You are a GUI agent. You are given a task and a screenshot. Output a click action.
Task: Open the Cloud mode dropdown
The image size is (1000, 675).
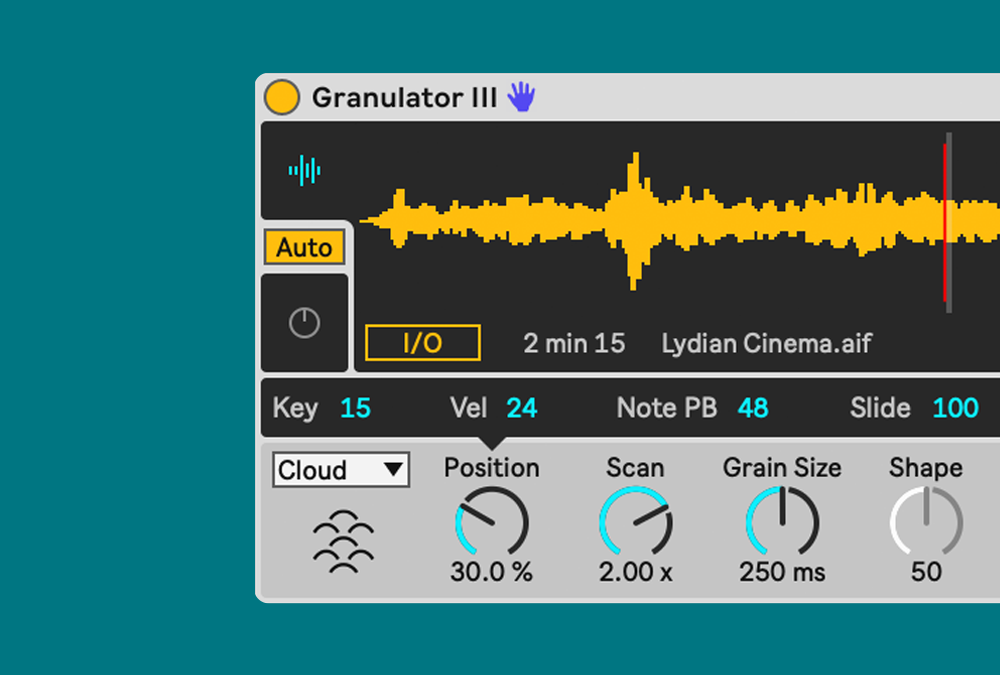[x=340, y=470]
